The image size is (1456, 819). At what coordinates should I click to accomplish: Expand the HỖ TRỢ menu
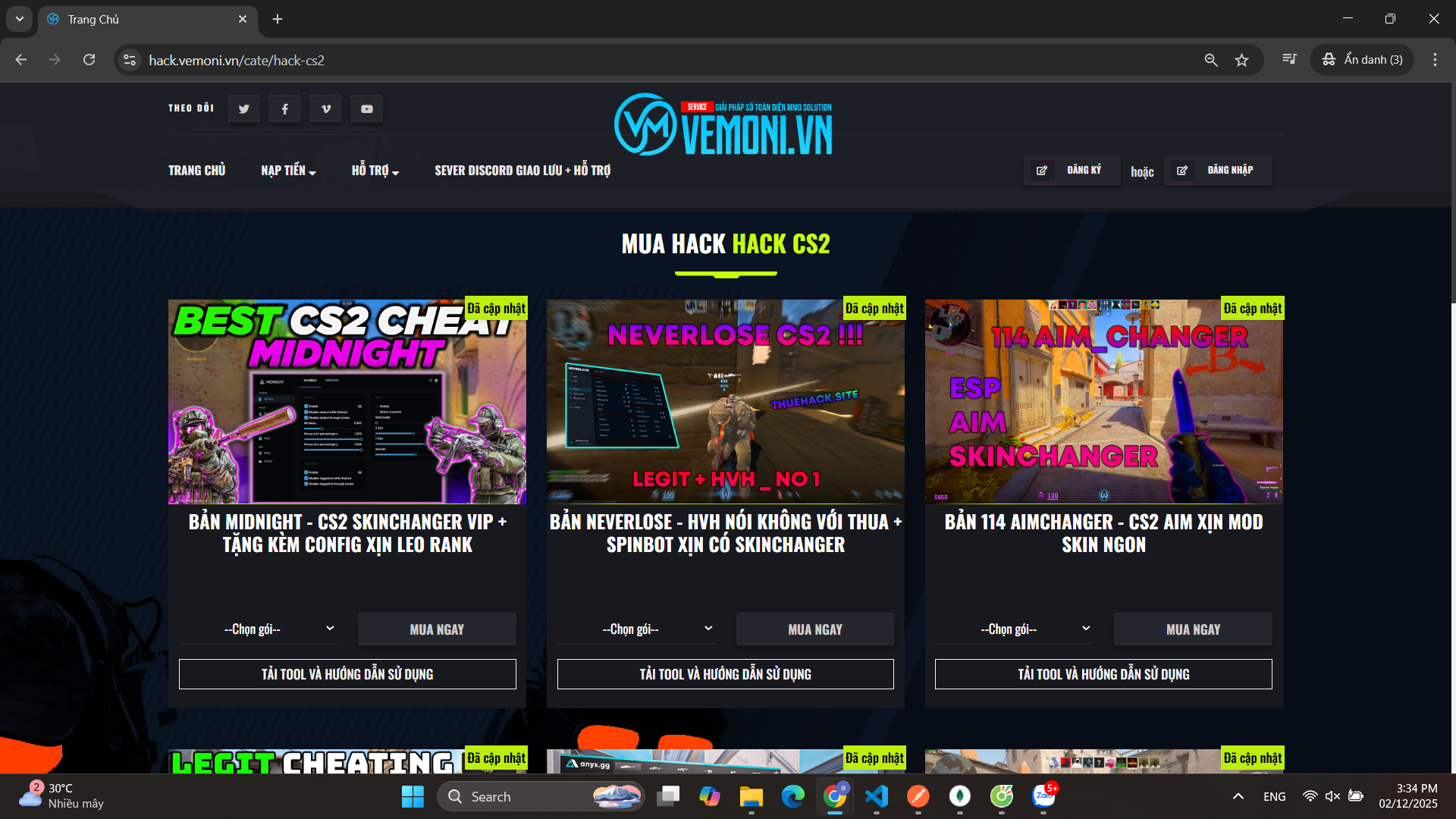pos(375,171)
